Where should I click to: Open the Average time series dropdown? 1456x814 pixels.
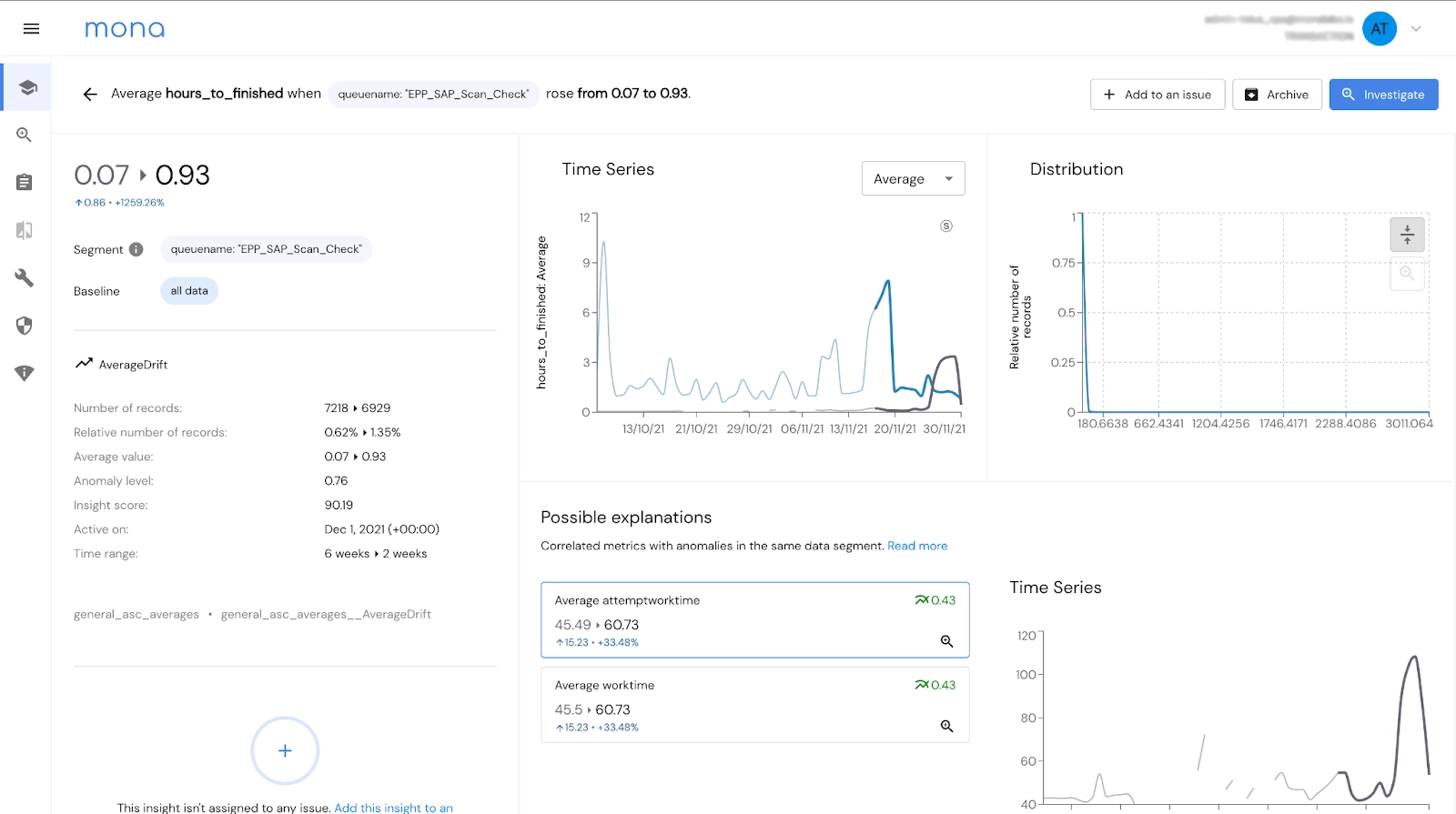click(x=913, y=179)
